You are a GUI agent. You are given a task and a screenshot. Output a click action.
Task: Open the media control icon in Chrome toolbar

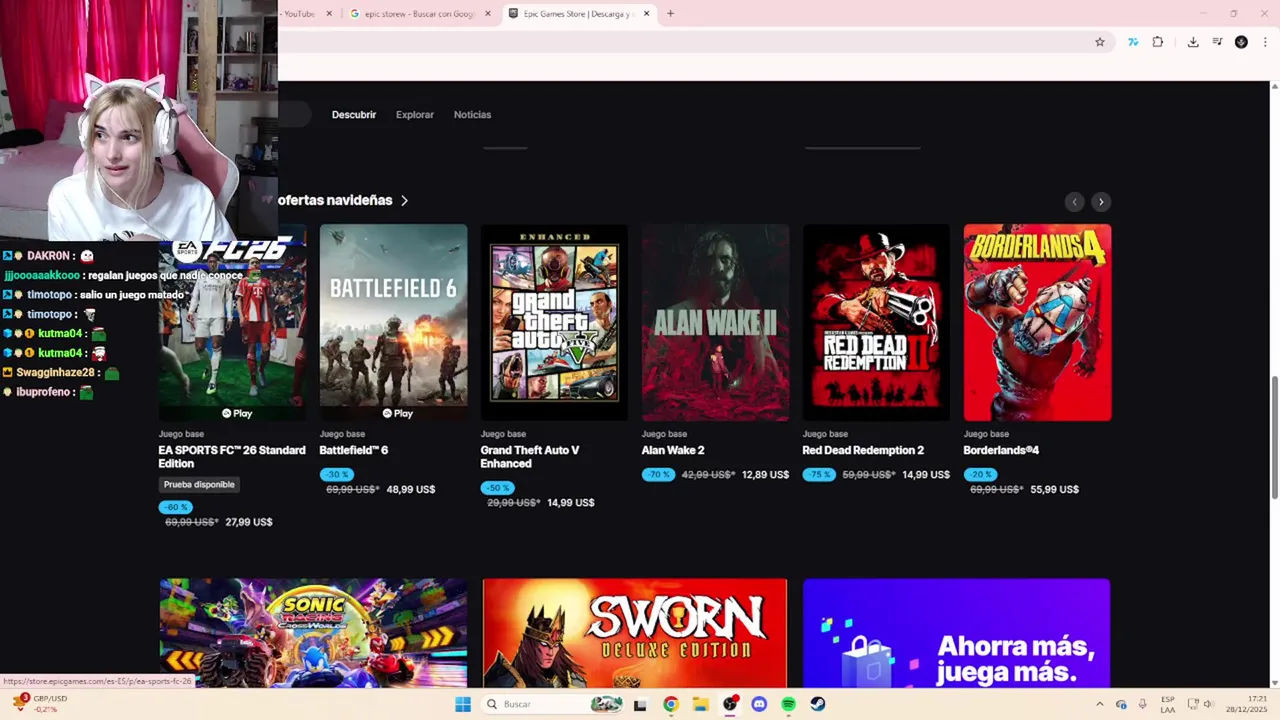[1217, 42]
